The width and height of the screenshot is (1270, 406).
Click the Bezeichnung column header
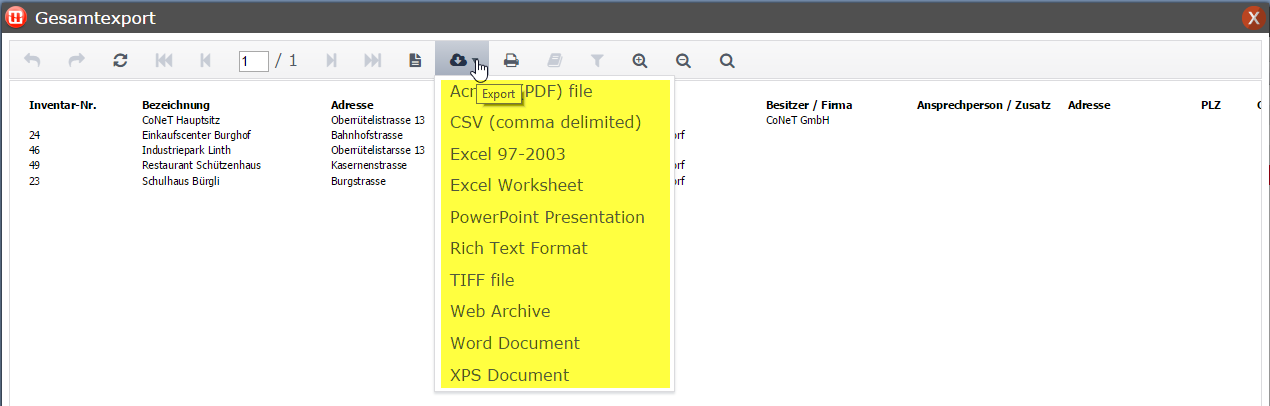click(x=176, y=105)
